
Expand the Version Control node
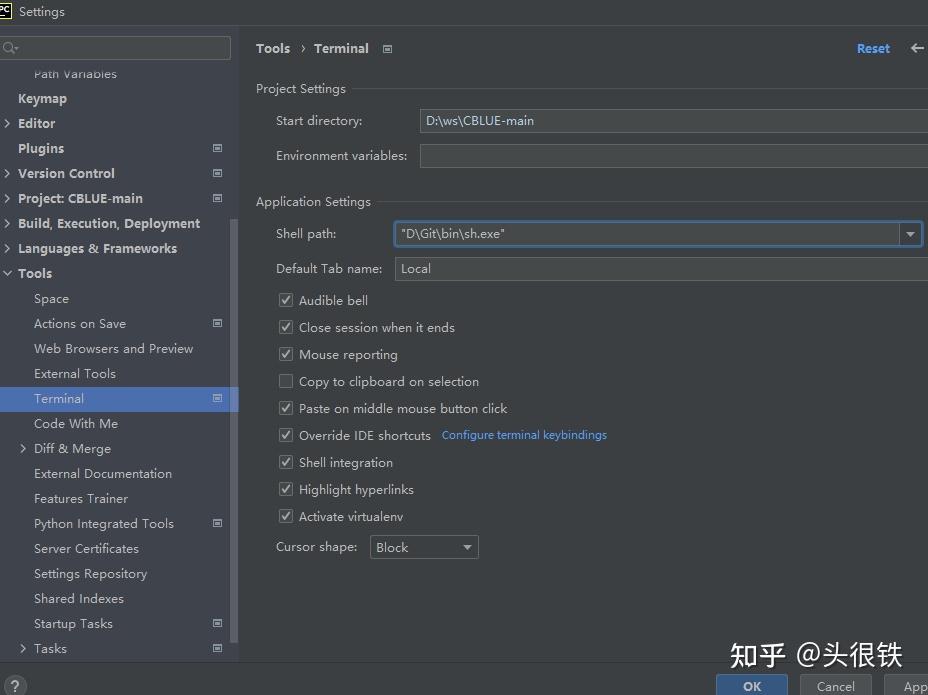(x=7, y=173)
